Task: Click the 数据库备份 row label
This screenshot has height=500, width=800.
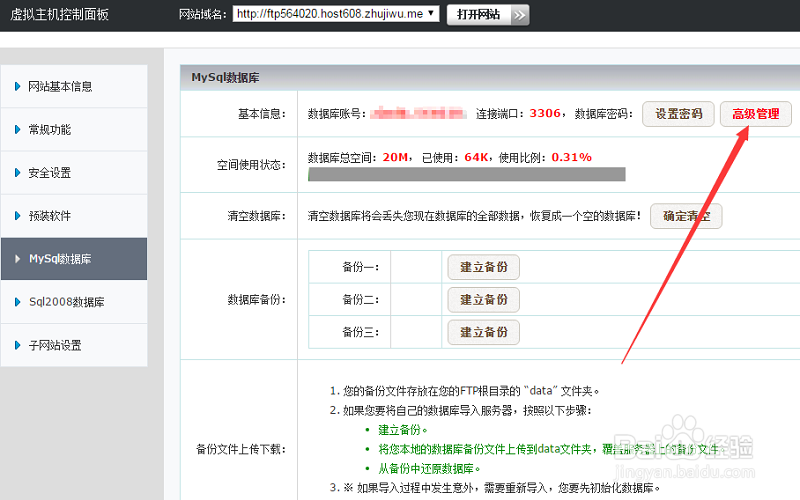Action: point(257,299)
